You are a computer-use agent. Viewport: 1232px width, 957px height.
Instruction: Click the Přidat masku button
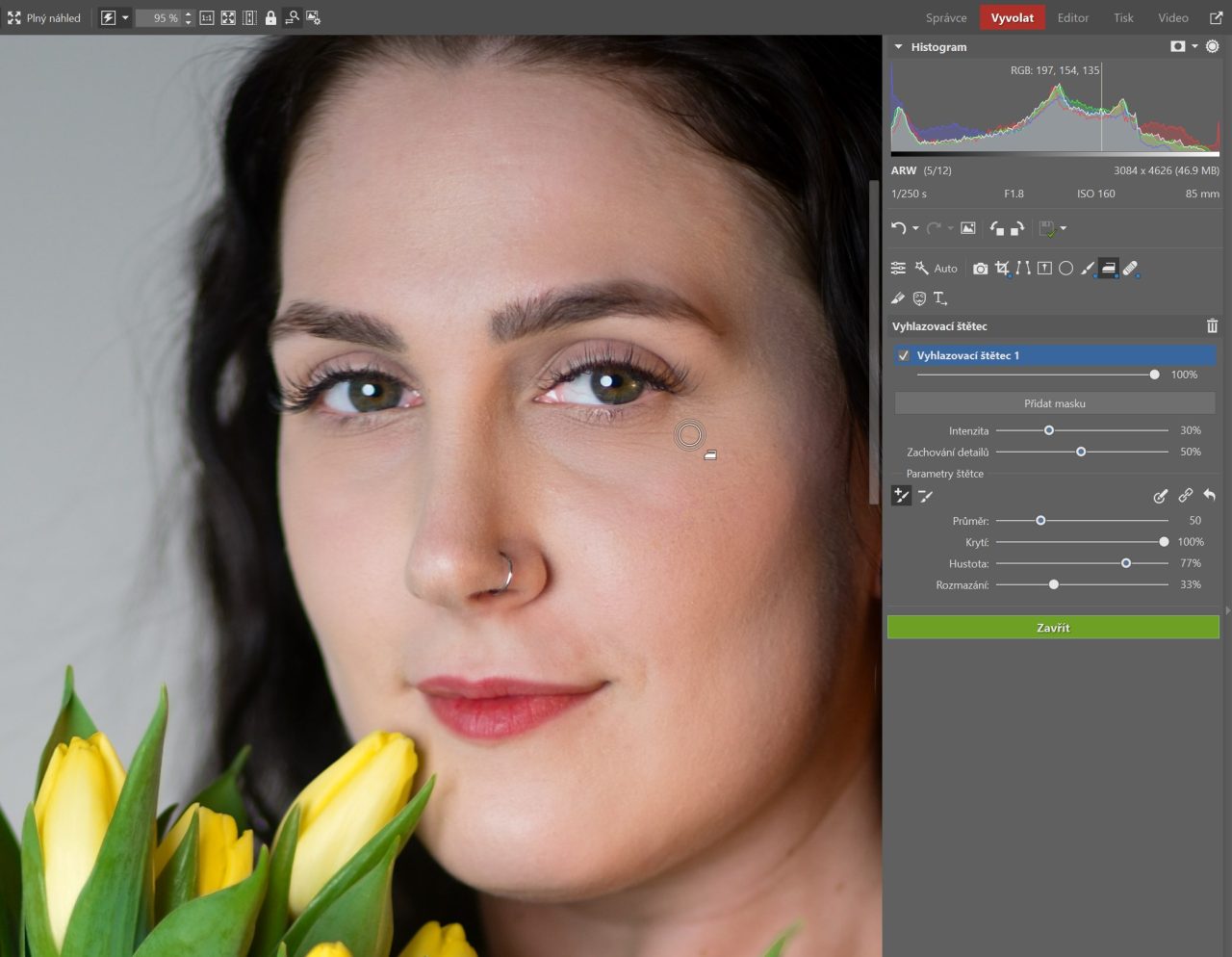click(1055, 403)
